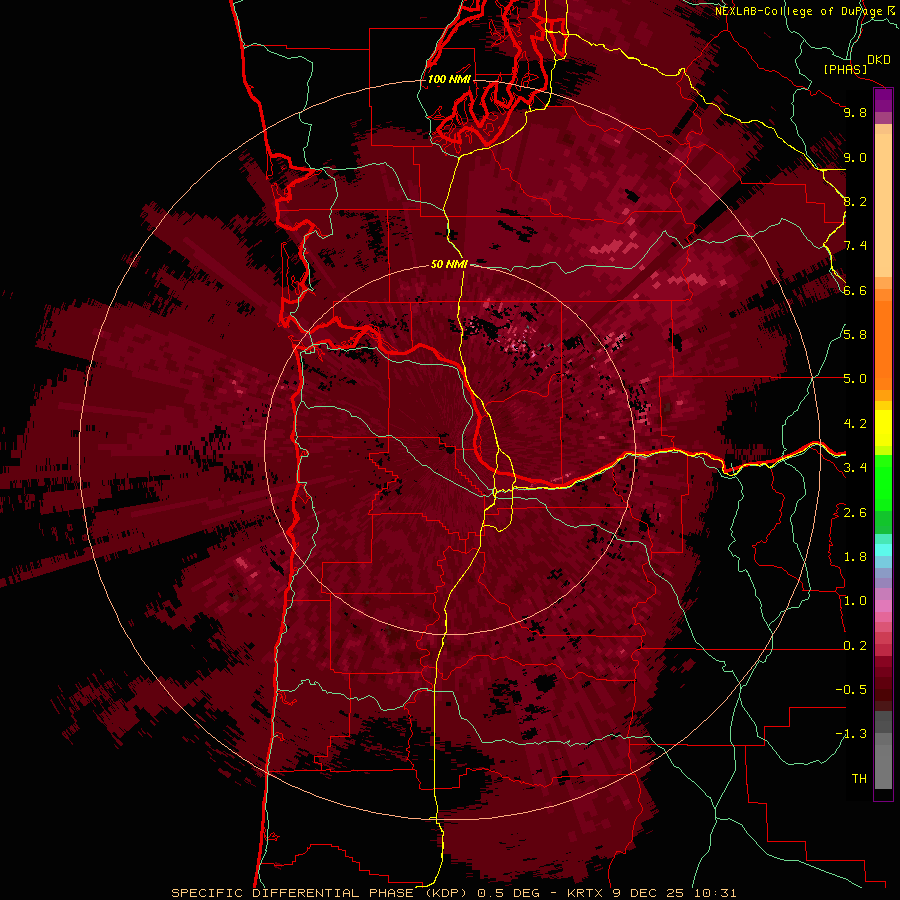The width and height of the screenshot is (900, 900).
Task: Click the 7.4 colorbar scale value
Action: click(x=855, y=246)
